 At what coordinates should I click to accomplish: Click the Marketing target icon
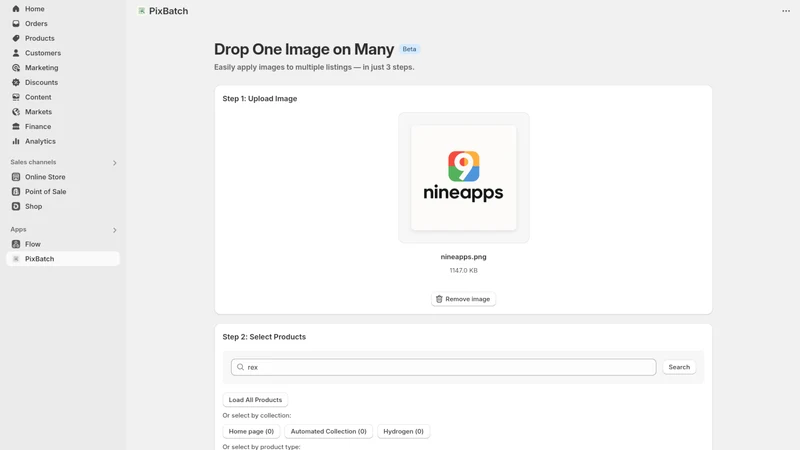pyautogui.click(x=16, y=68)
